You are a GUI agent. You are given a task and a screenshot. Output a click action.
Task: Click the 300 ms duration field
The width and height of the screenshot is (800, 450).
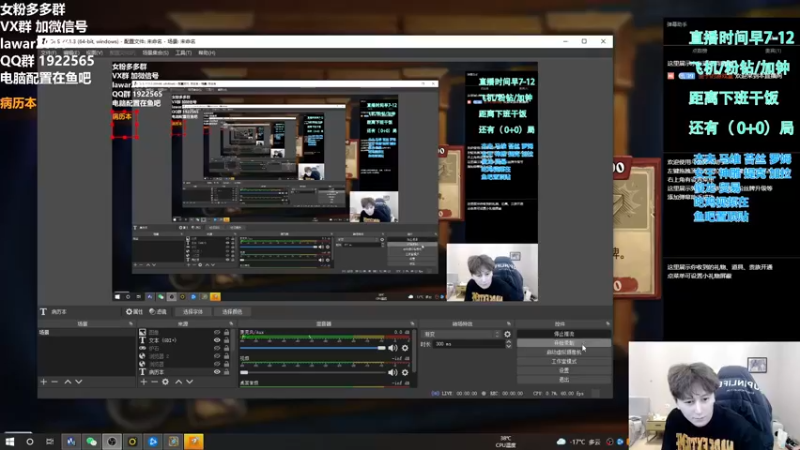click(468, 344)
